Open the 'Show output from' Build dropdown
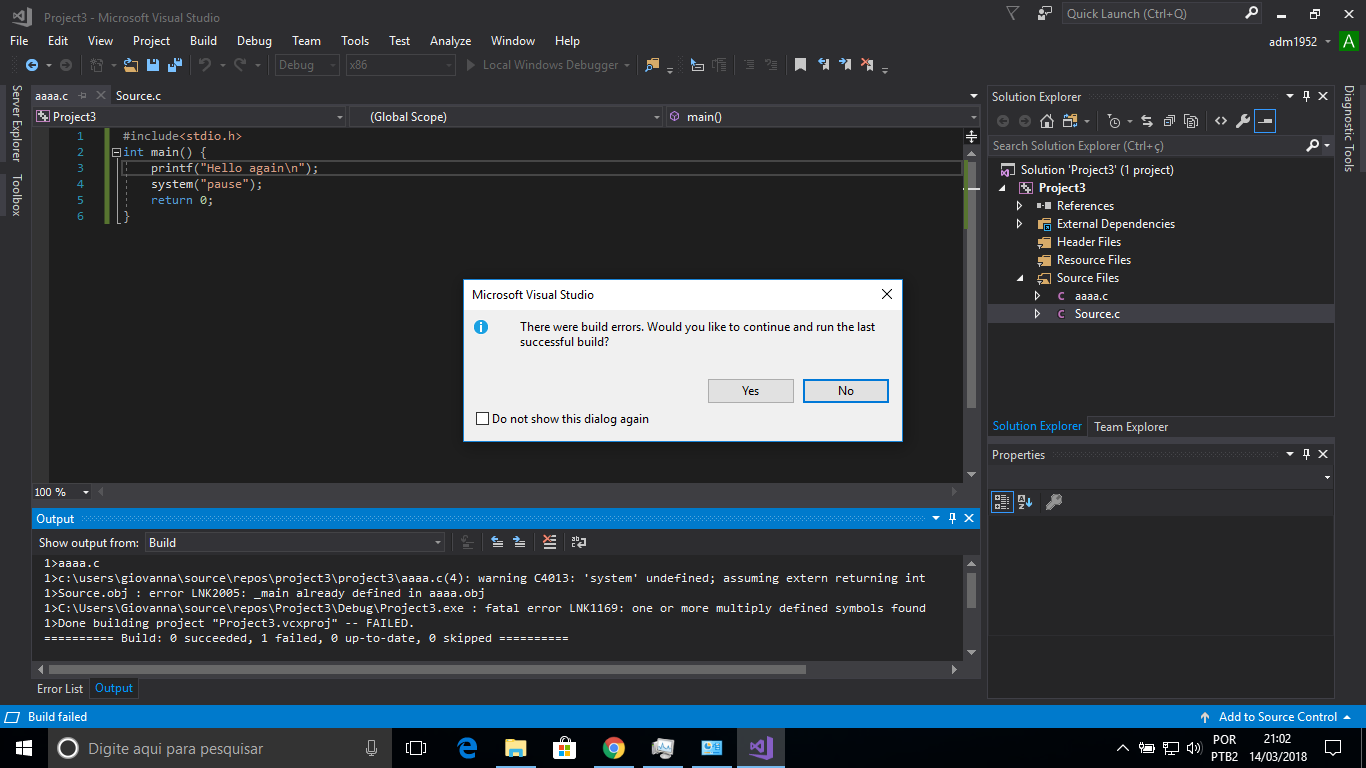The image size is (1366, 768). [x=295, y=543]
